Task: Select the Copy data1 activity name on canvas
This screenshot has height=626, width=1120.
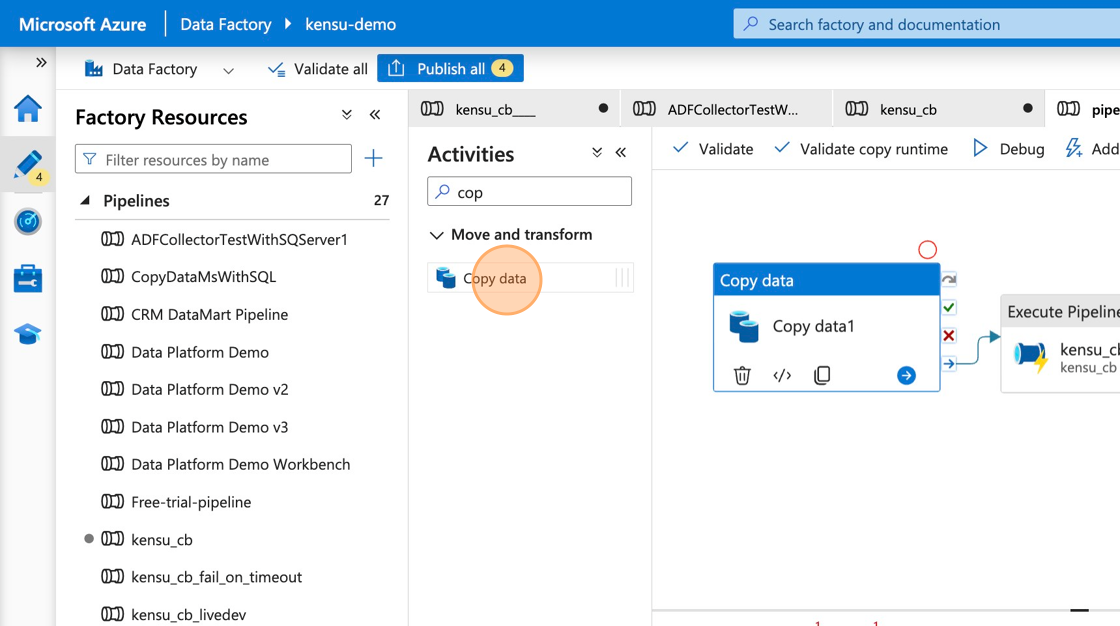Action: pyautogui.click(x=814, y=327)
